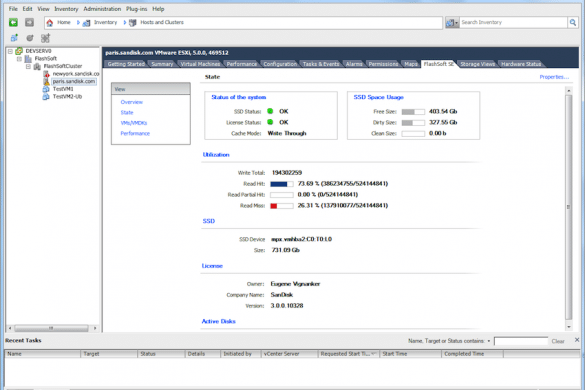Switch to the Alarms tab
Screen dimensions: 585x390
click(x=354, y=64)
